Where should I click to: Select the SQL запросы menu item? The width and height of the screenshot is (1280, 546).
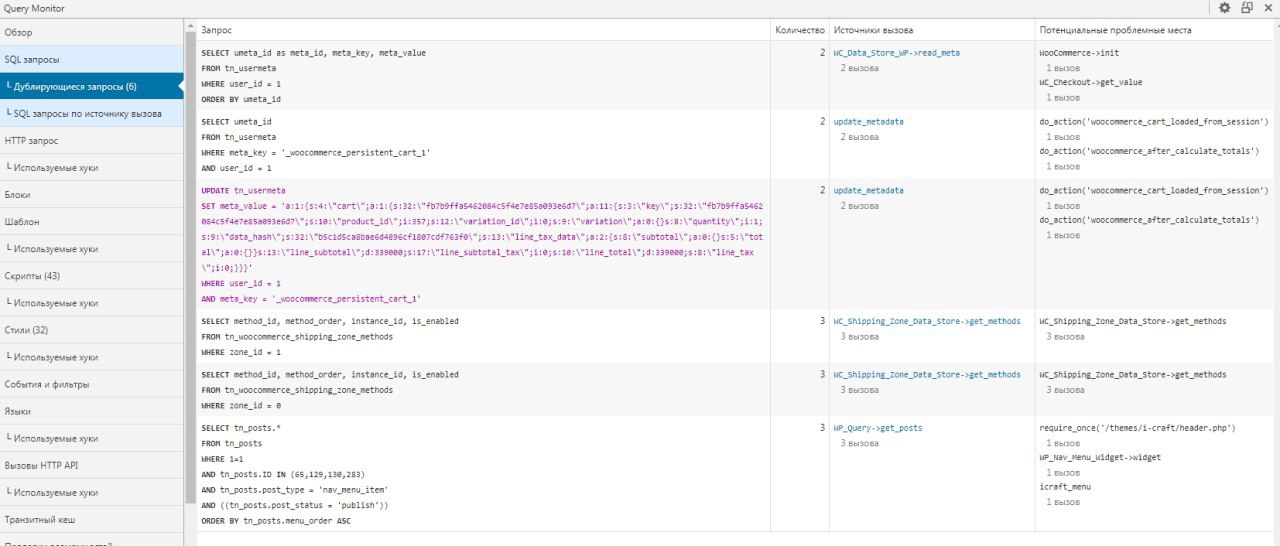click(x=92, y=59)
